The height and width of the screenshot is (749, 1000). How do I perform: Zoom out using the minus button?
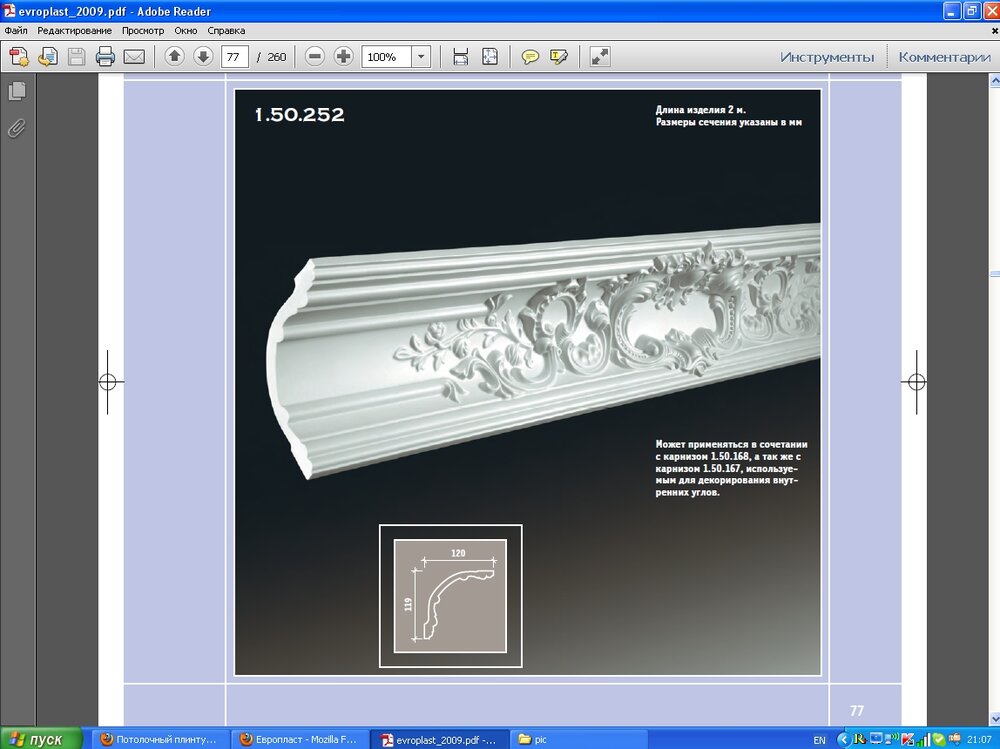click(x=315, y=57)
